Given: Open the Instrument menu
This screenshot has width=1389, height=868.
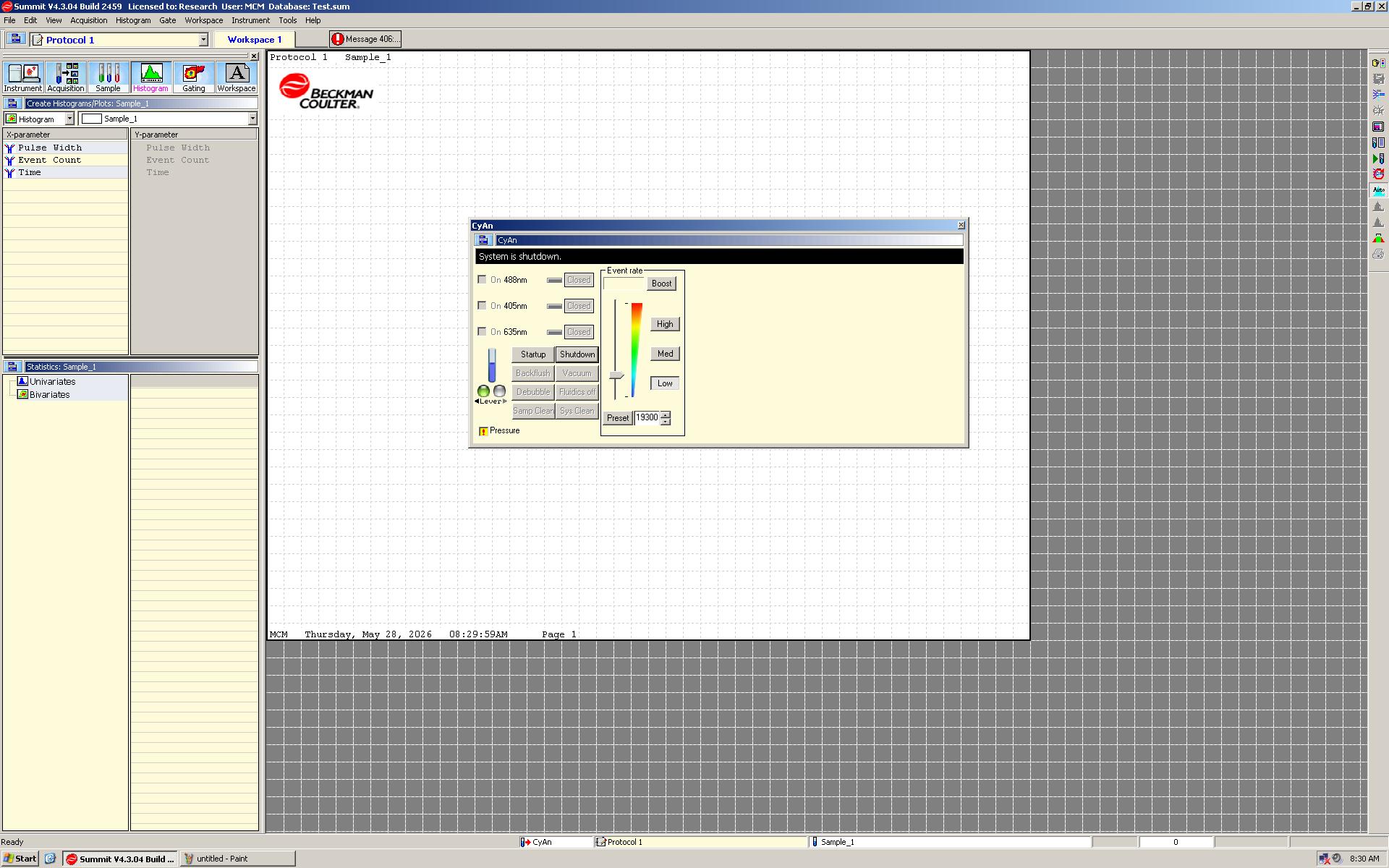Looking at the screenshot, I should click(250, 20).
